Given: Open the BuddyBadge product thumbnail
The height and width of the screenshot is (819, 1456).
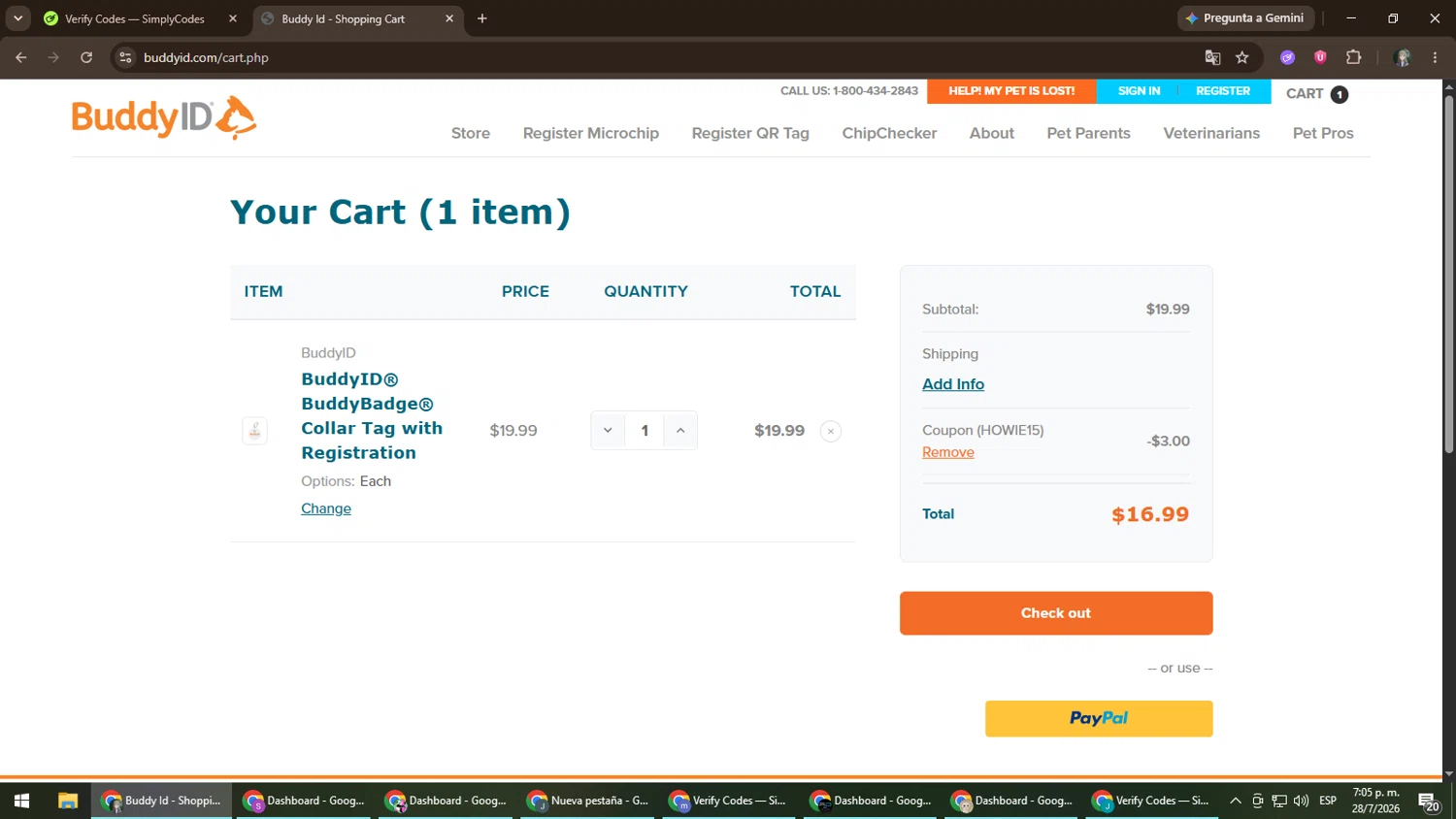Looking at the screenshot, I should coord(254,431).
